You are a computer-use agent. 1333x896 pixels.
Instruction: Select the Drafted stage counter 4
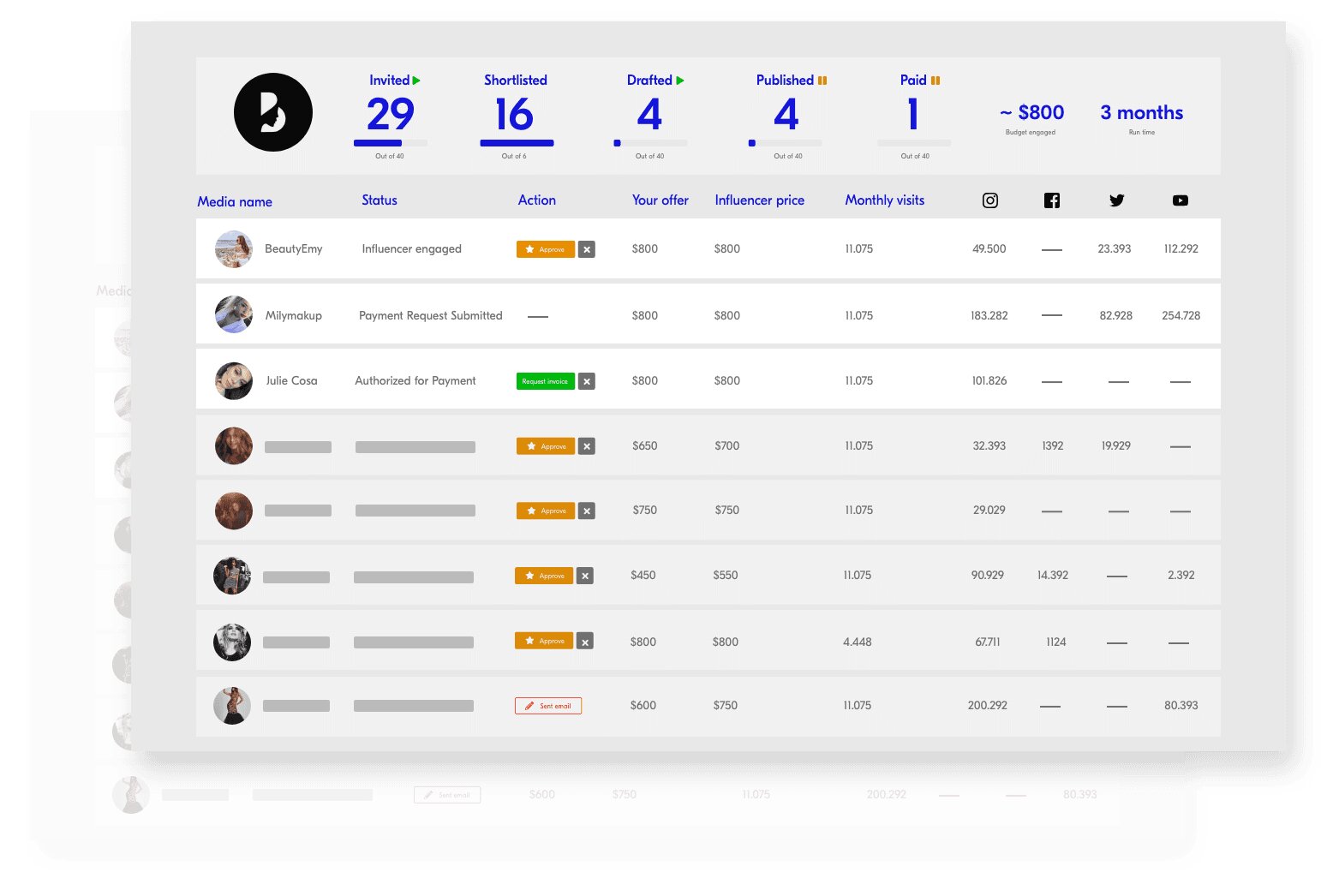click(649, 114)
